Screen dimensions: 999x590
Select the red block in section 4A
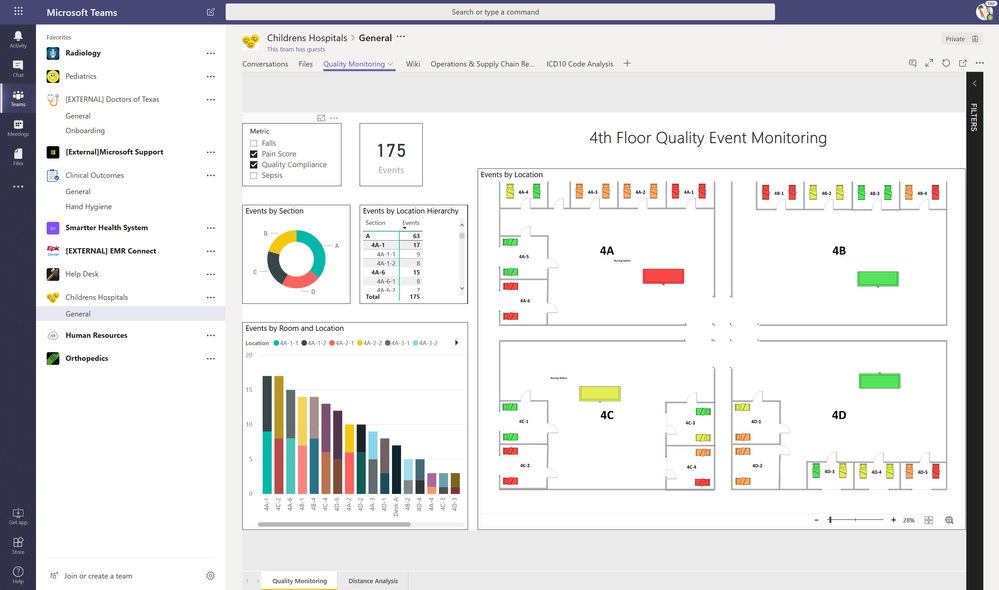tap(663, 276)
